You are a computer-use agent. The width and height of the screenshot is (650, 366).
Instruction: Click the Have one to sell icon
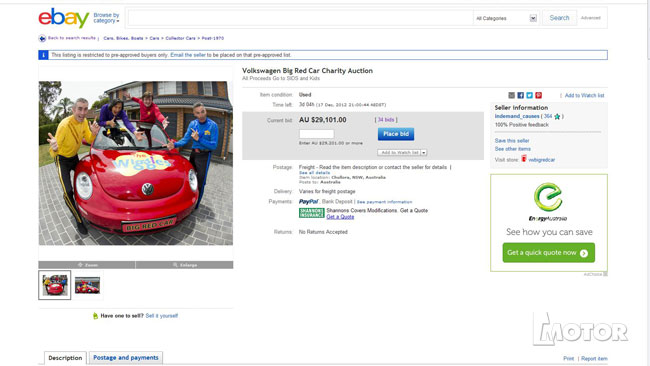click(x=95, y=316)
